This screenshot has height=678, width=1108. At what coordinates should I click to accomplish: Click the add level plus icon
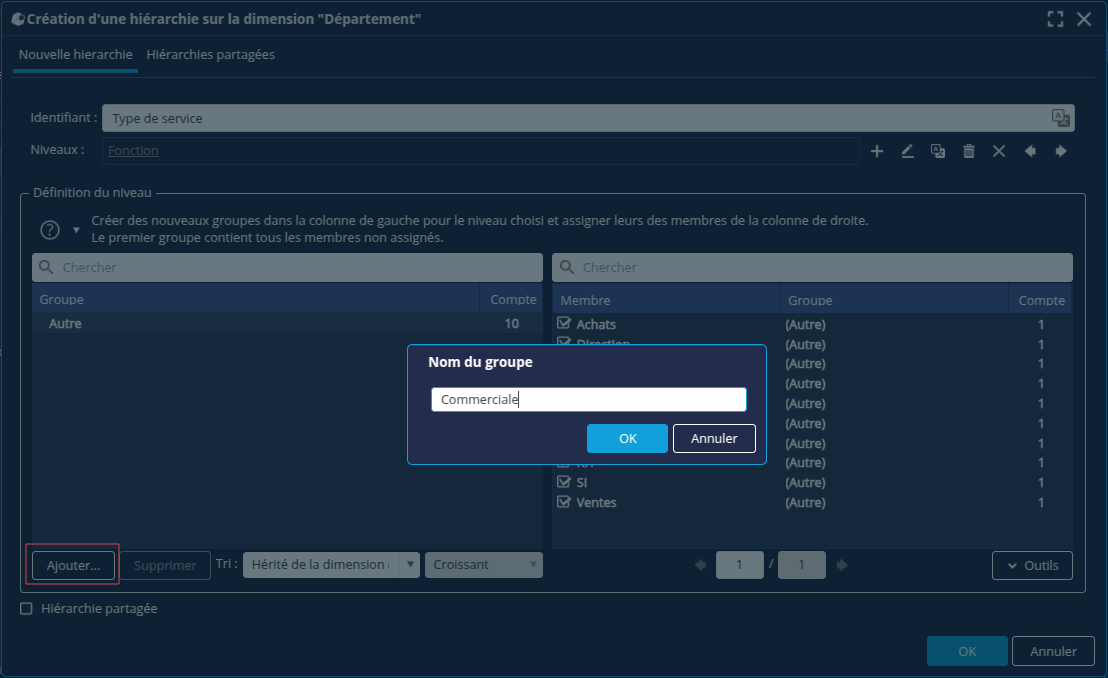(x=877, y=151)
